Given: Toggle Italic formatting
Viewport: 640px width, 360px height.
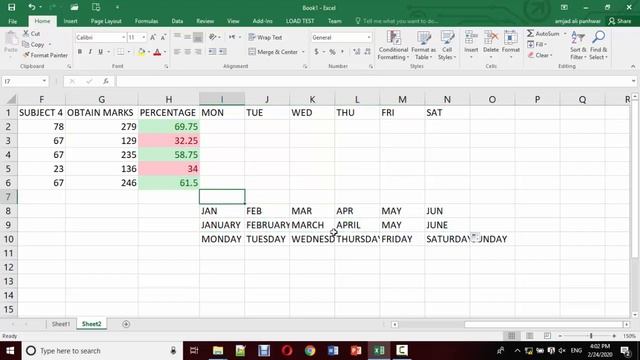Looking at the screenshot, I should (x=90, y=52).
